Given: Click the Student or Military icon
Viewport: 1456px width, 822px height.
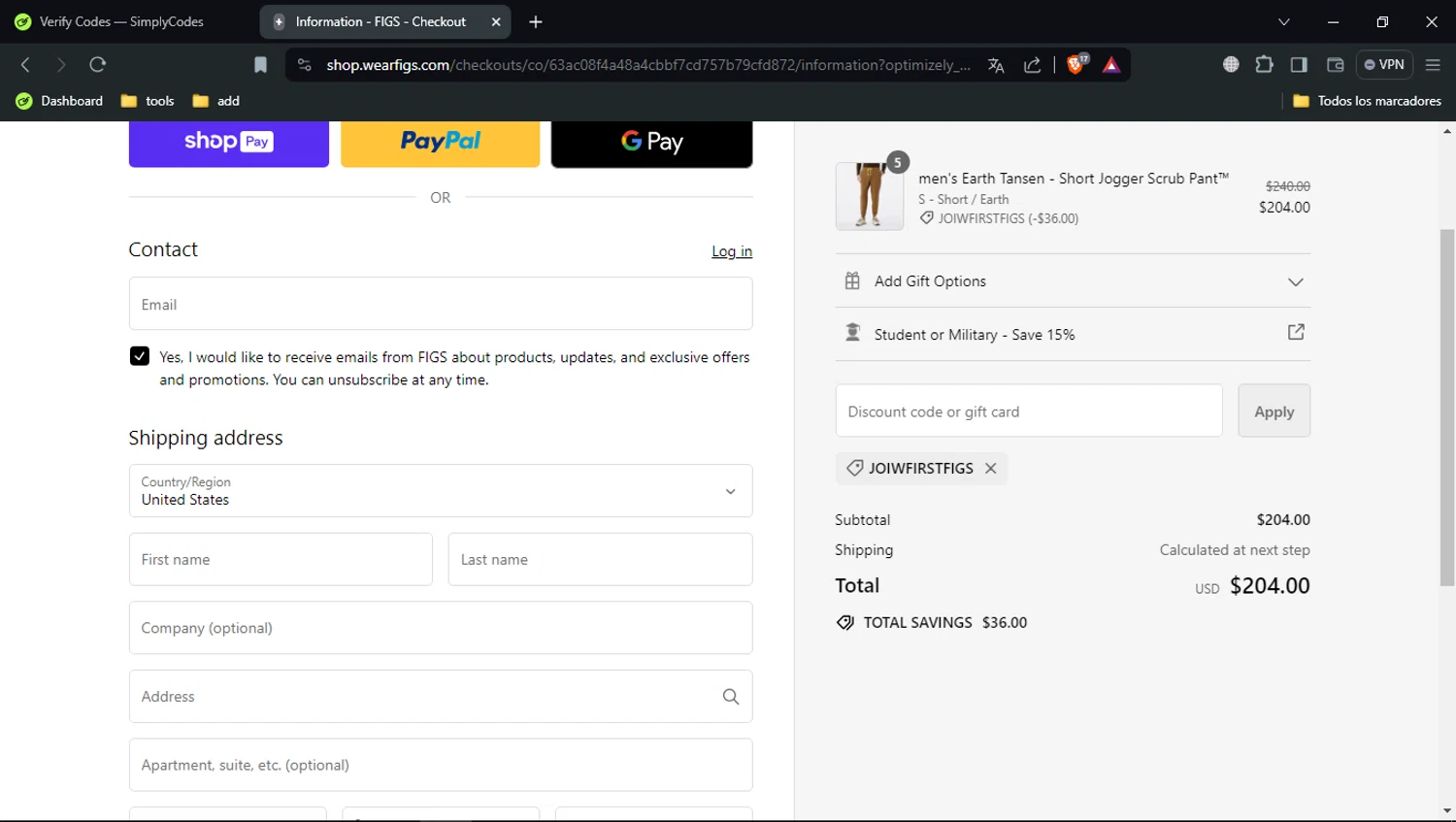Looking at the screenshot, I should 852,333.
